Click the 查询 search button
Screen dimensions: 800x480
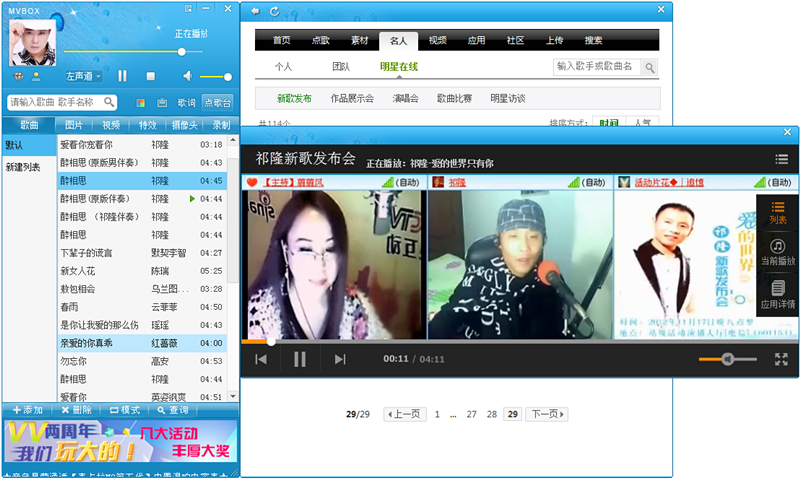173,410
